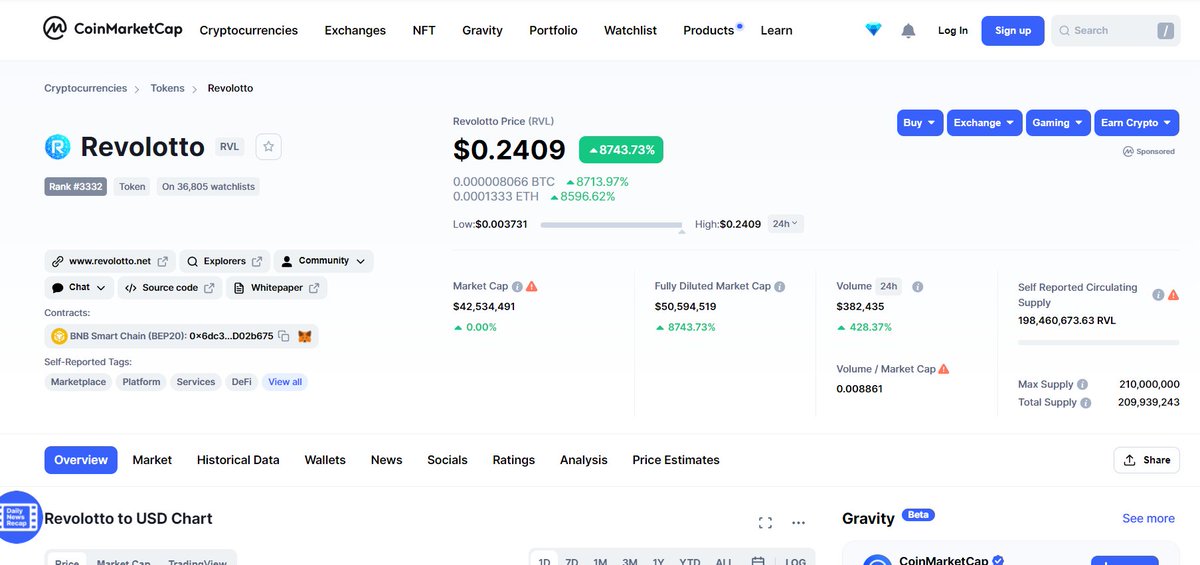Open the Whitepaper link
This screenshot has width=1200, height=565.
[276, 288]
